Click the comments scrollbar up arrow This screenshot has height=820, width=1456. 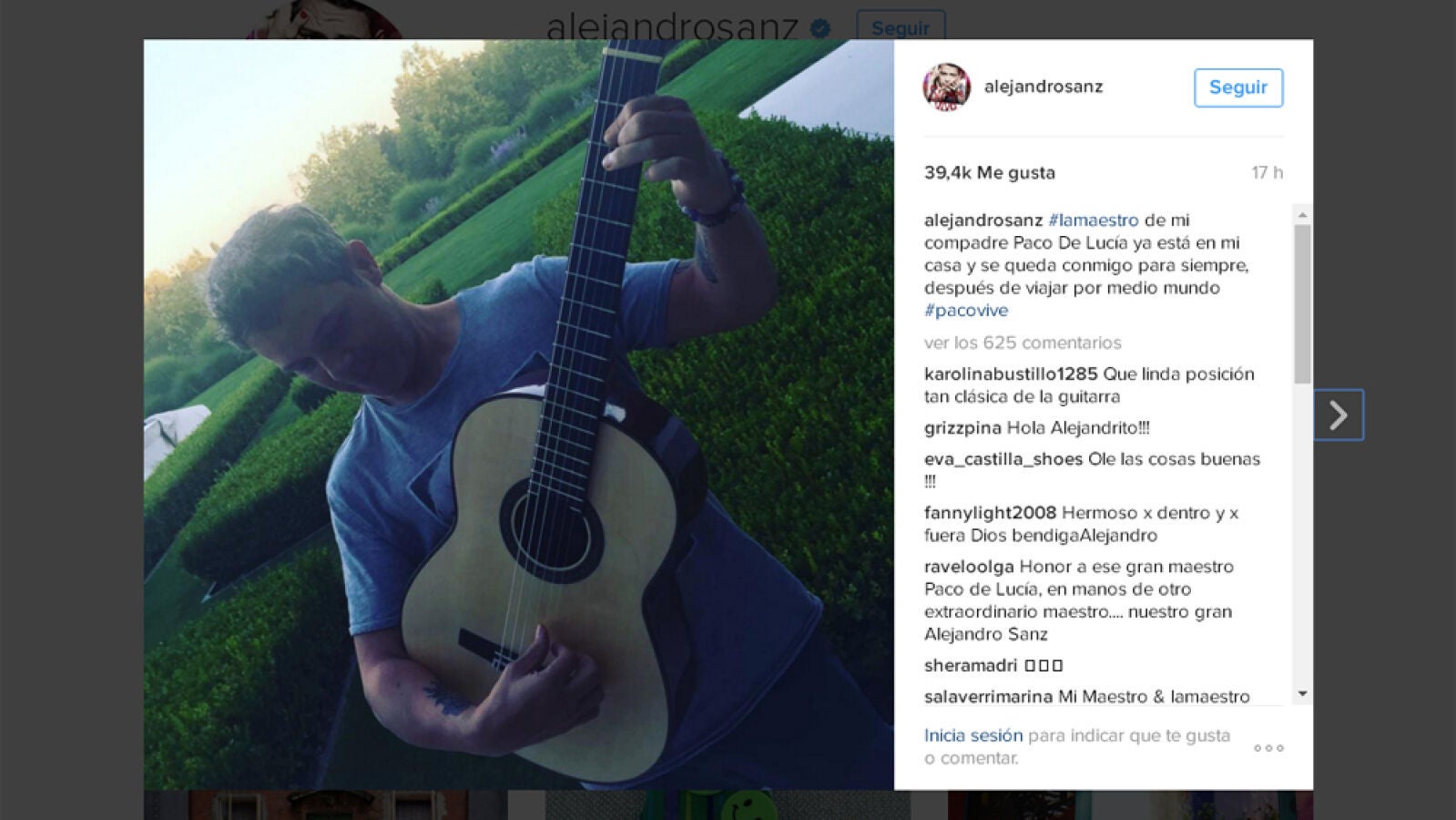[x=1302, y=215]
